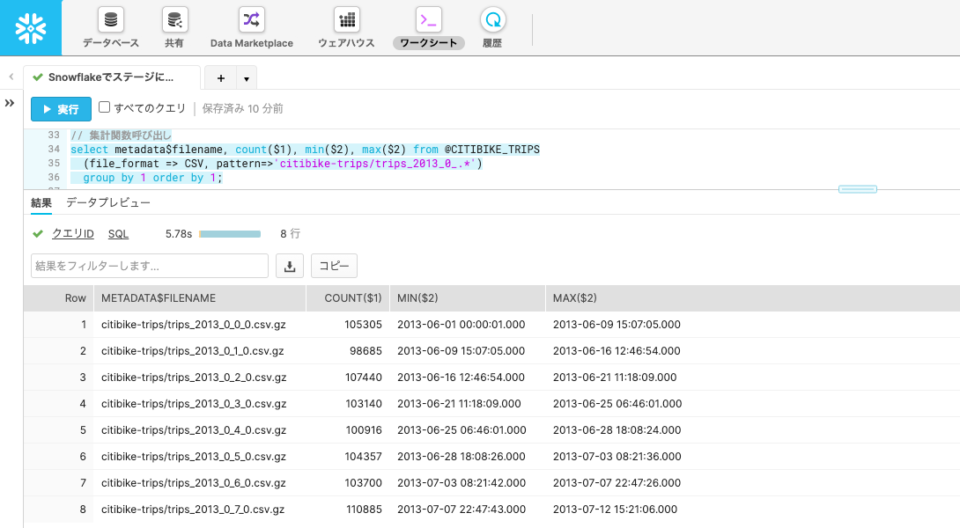Screen dimensions: 960x528
Task: Click the Snowflake logo icon
Action: (x=31, y=28)
